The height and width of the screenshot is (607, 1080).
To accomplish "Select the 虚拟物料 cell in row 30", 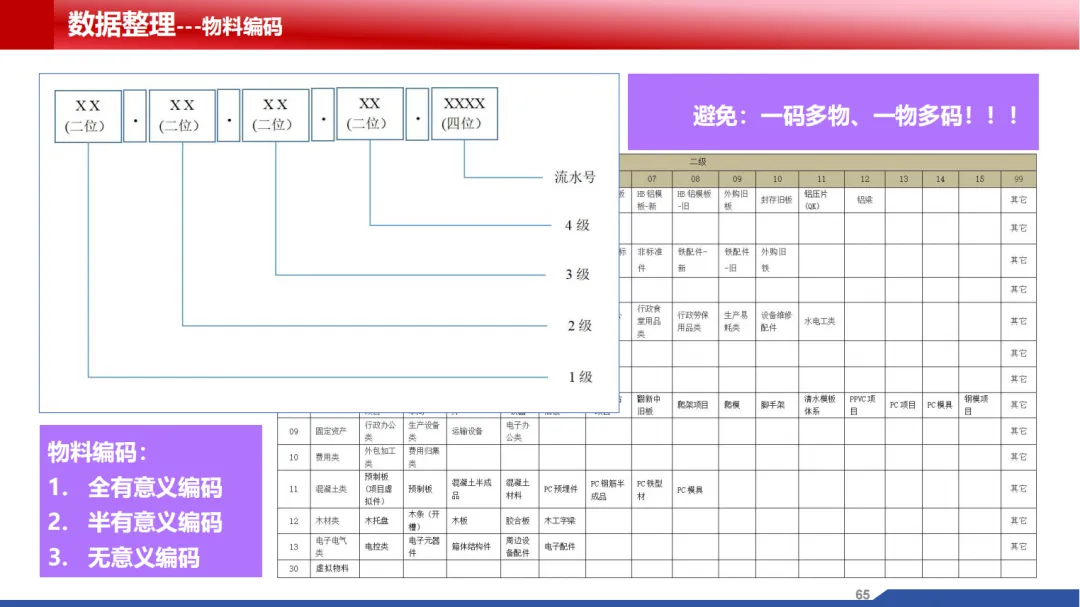I will tap(332, 568).
